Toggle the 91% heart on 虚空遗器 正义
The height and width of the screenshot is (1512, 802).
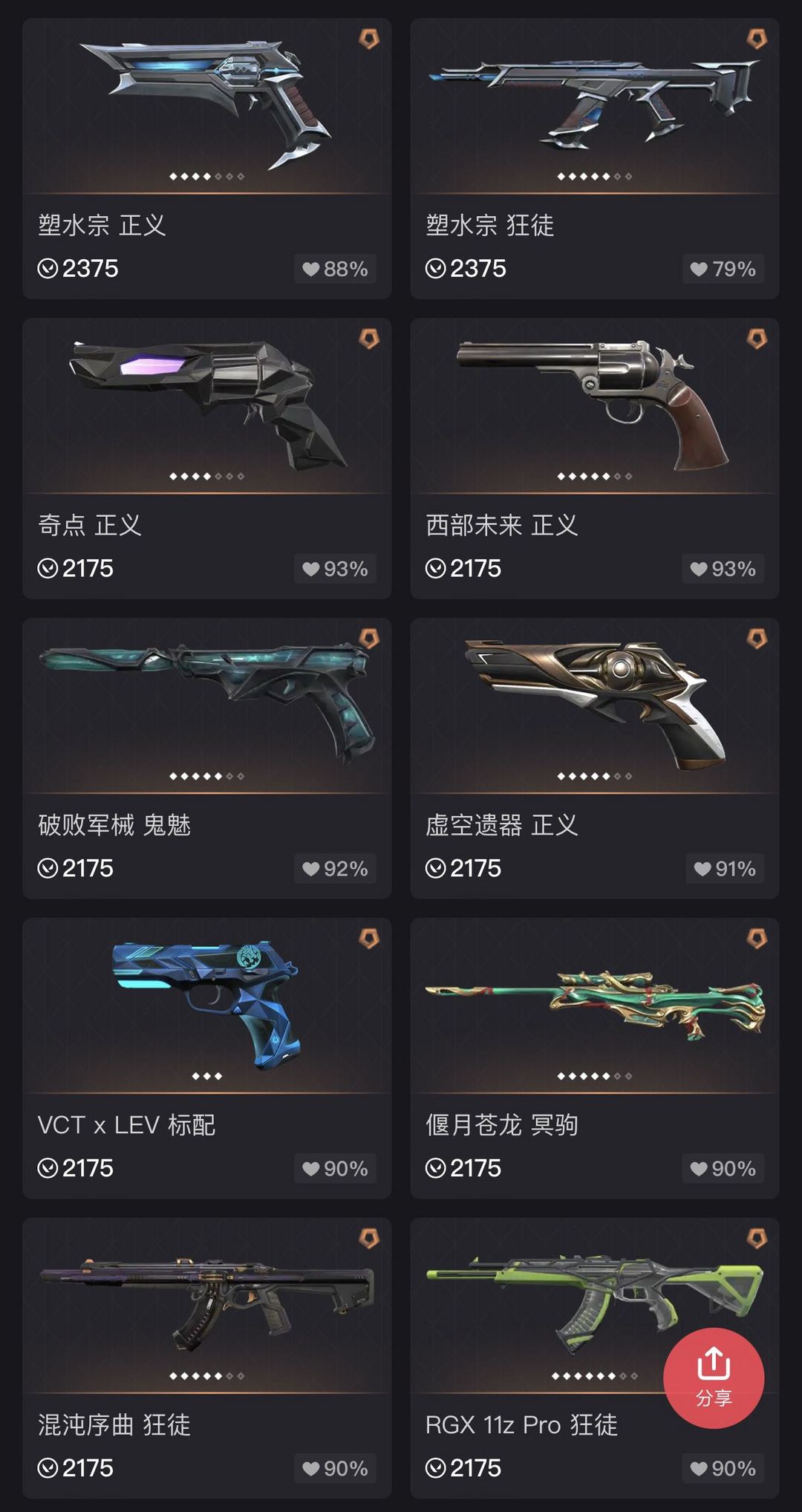click(x=724, y=869)
